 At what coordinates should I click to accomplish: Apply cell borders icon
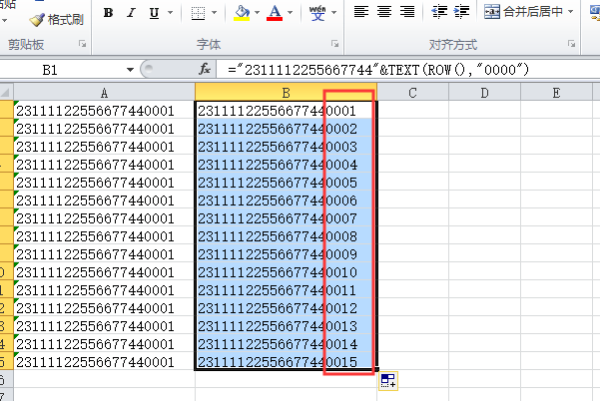(x=198, y=13)
